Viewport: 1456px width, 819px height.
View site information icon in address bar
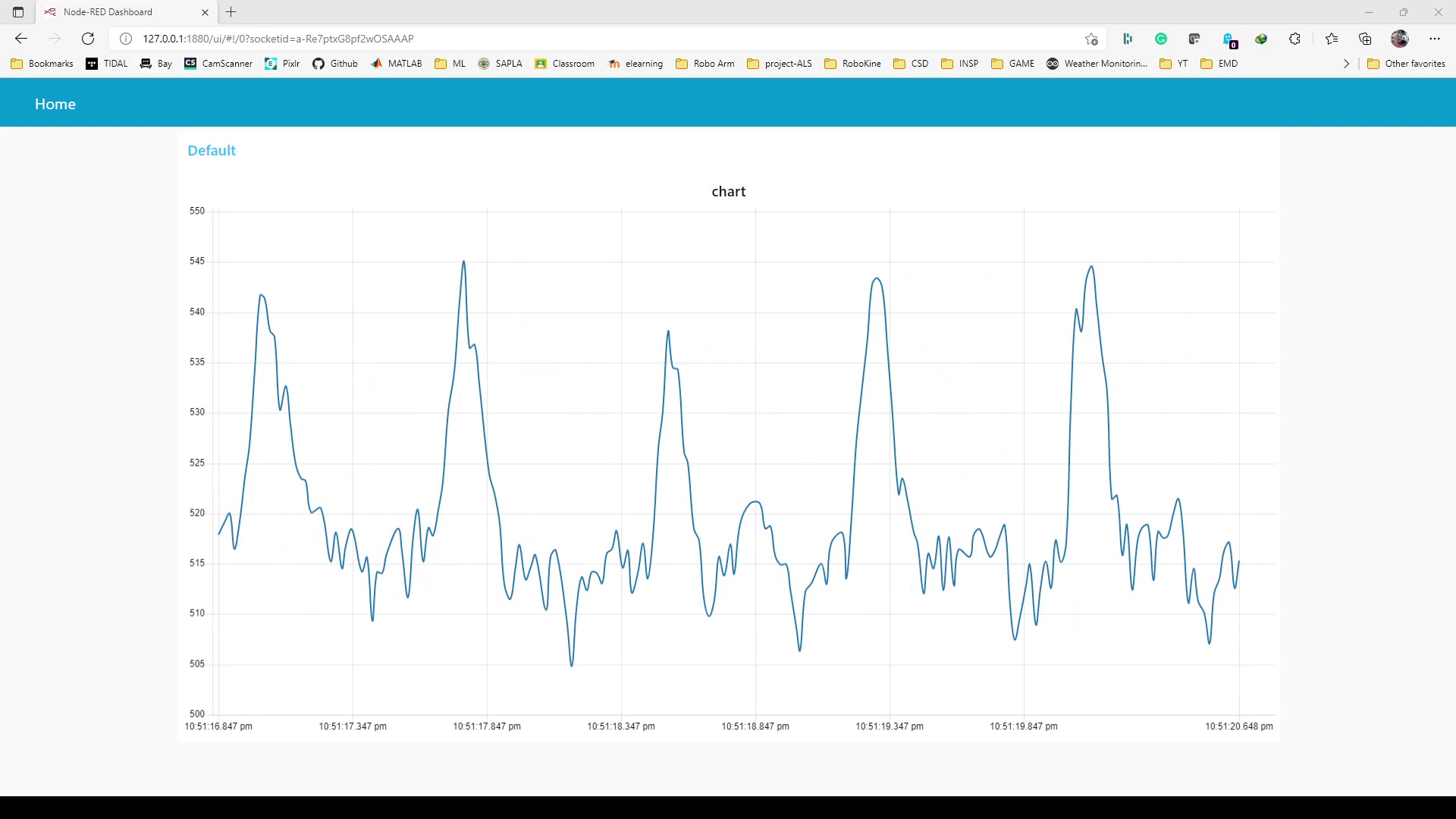click(126, 39)
